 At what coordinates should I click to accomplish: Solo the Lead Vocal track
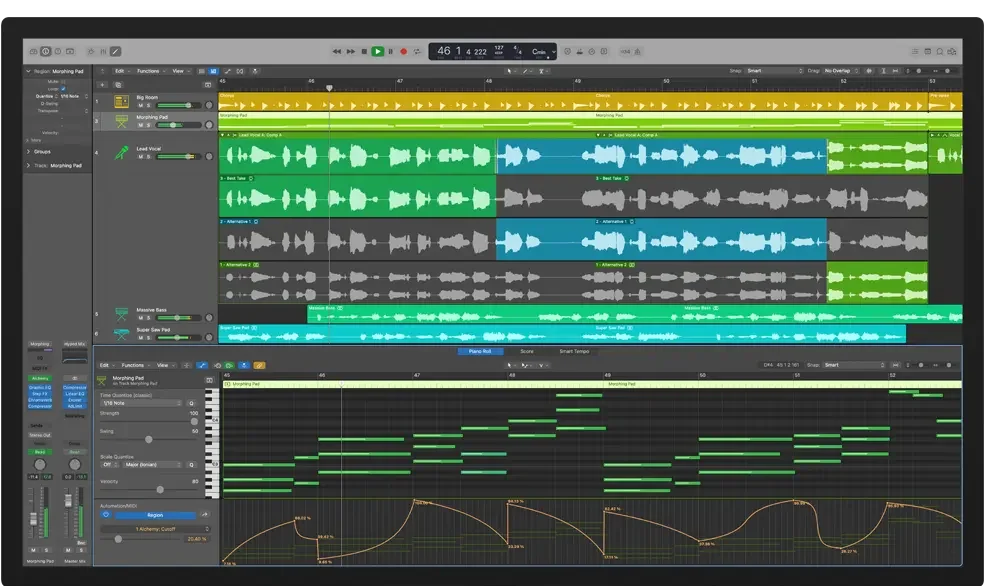click(147, 155)
